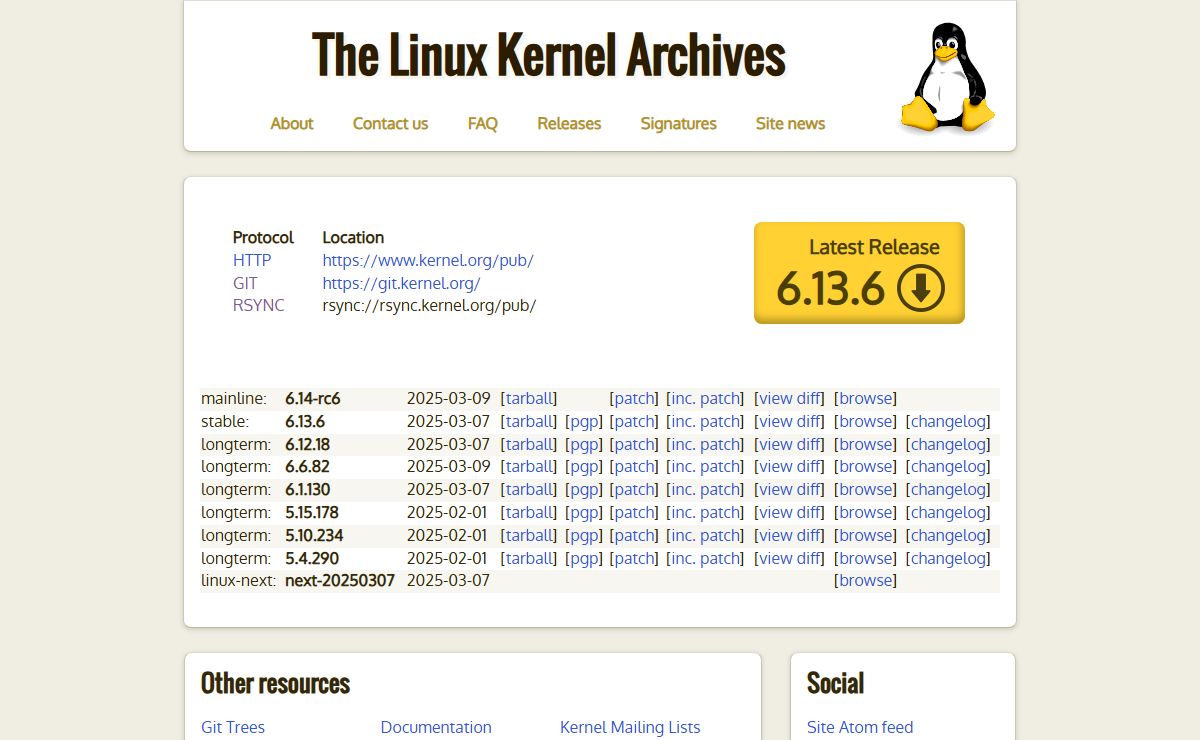The width and height of the screenshot is (1200, 740).
Task: Open changelog for longterm 6.6.82
Action: click(x=948, y=466)
